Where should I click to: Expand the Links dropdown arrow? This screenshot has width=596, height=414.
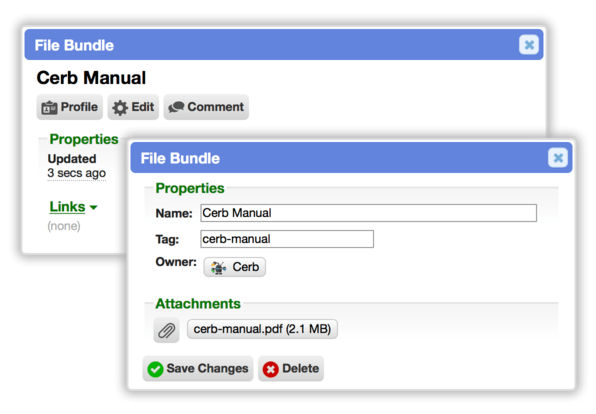(94, 207)
